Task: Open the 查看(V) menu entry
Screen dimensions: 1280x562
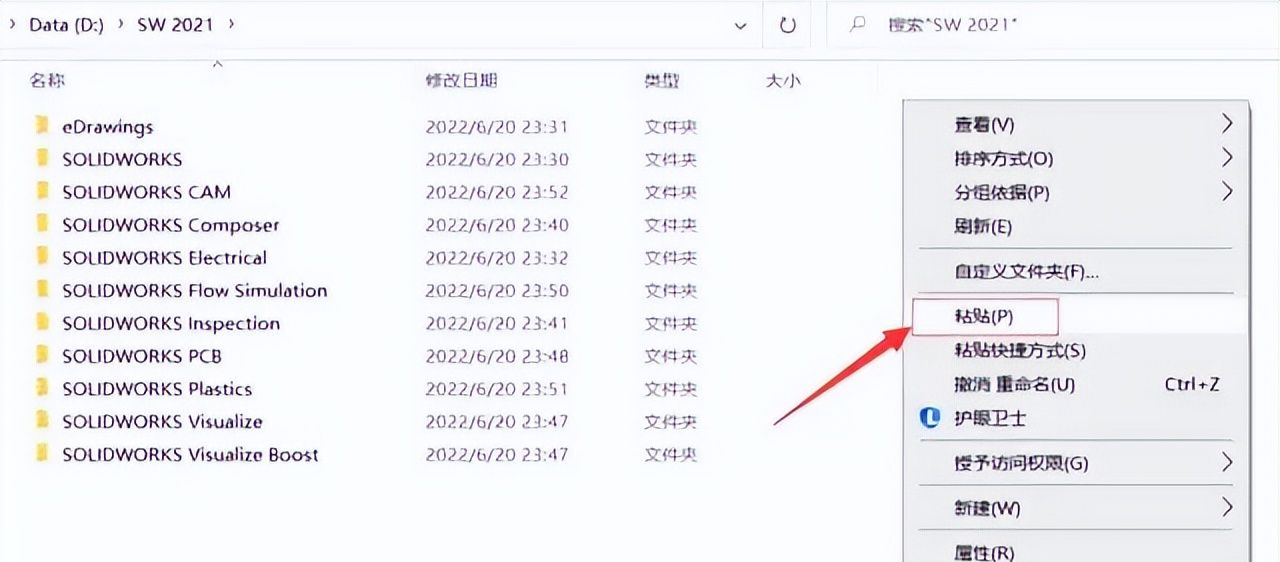Action: coord(984,125)
